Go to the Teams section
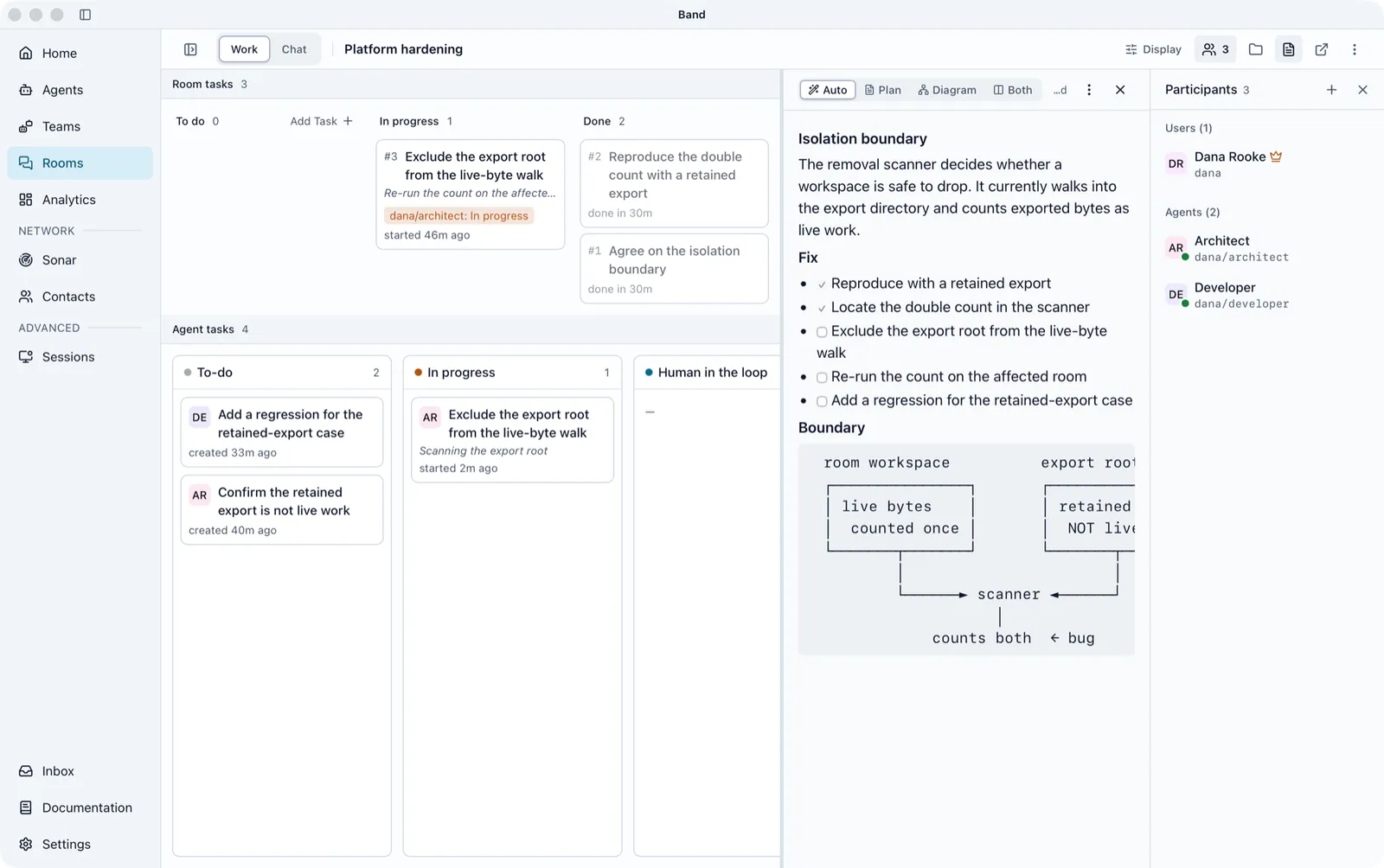 80,126
